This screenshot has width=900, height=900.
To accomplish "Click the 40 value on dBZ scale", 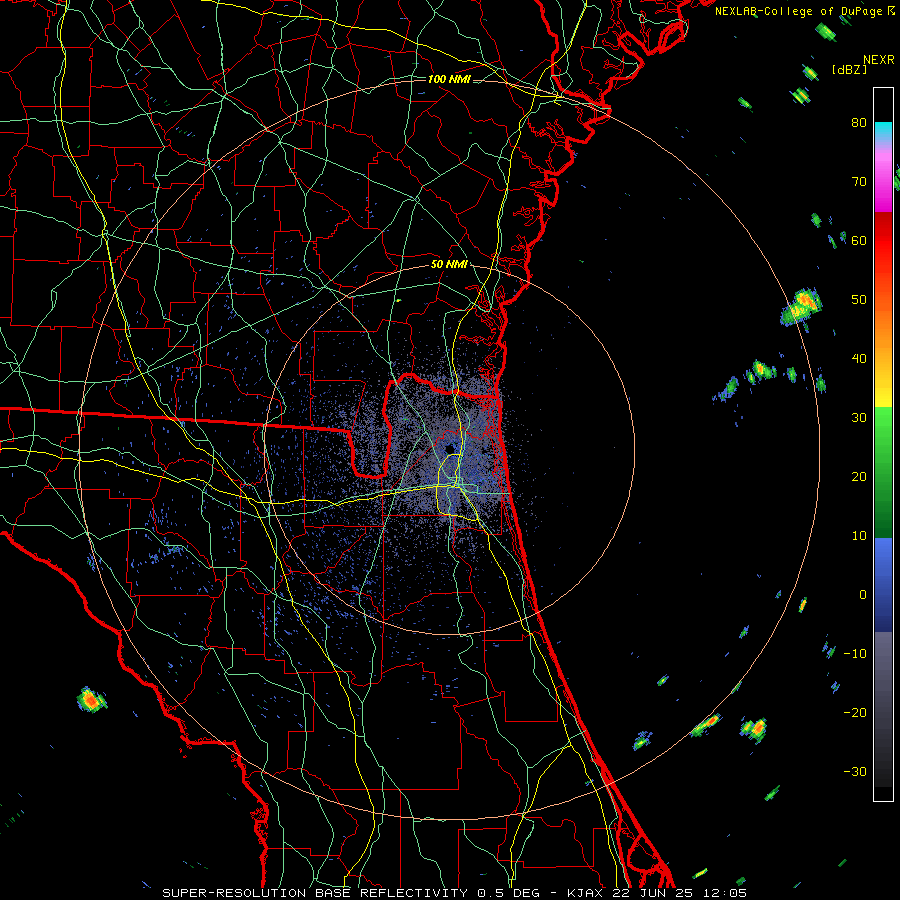I will (x=859, y=359).
